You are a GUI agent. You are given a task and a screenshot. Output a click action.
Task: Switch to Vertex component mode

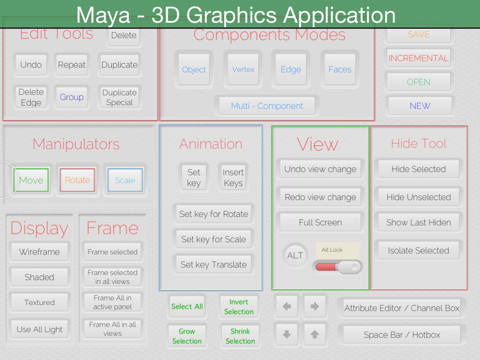(x=243, y=69)
